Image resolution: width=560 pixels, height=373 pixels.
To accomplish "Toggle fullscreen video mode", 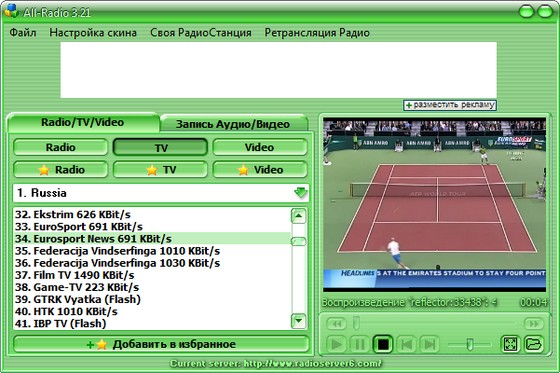I will pyautogui.click(x=510, y=344).
